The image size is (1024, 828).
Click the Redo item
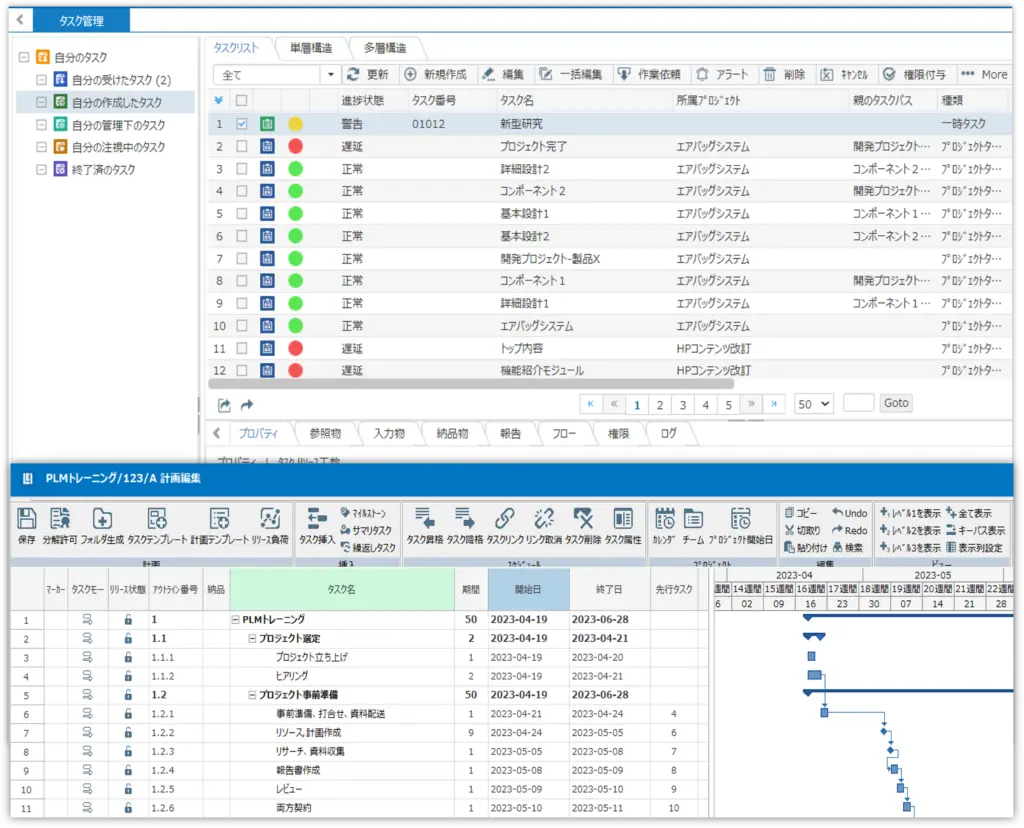coord(850,530)
